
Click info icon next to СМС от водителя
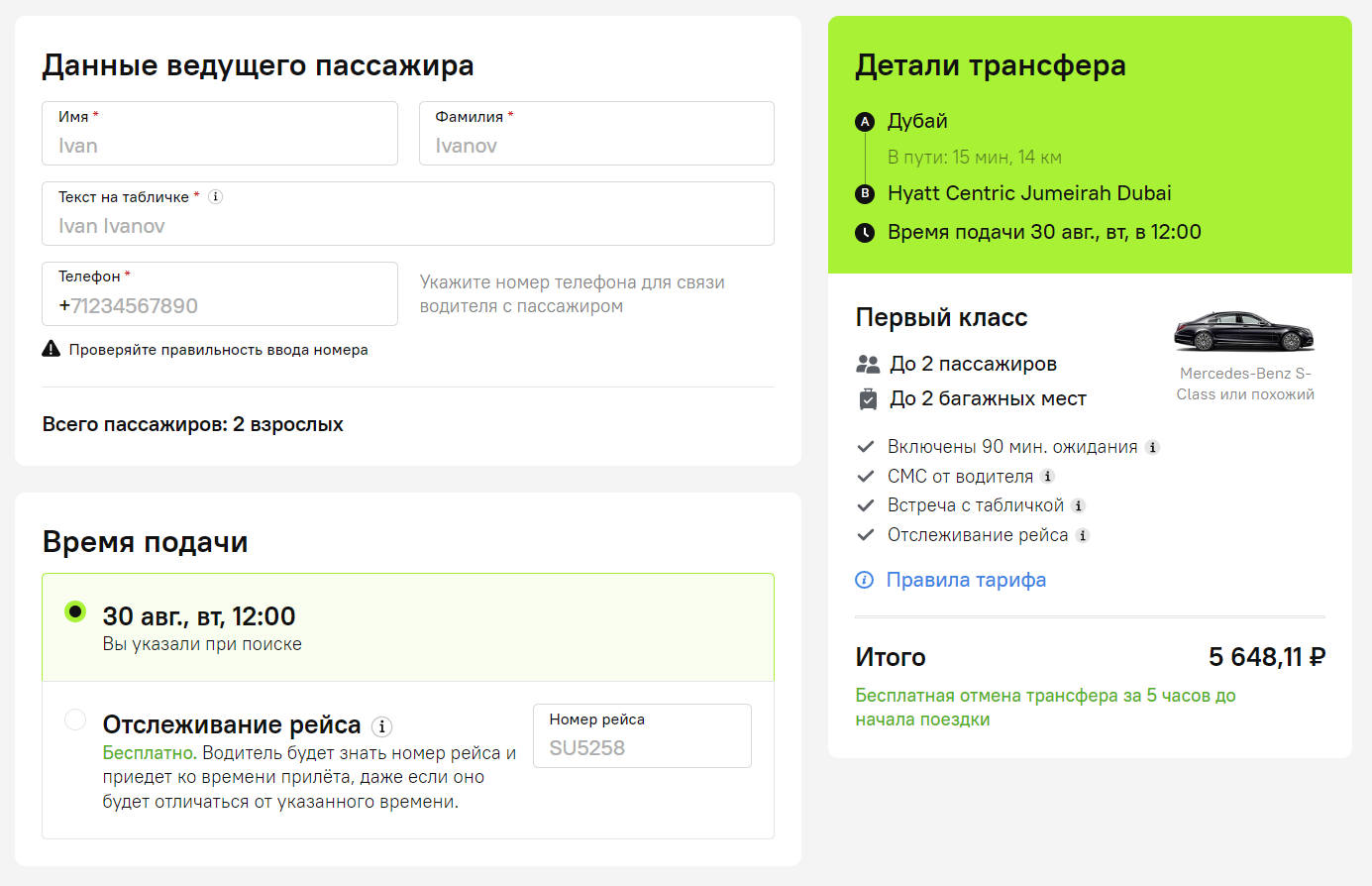click(1047, 477)
